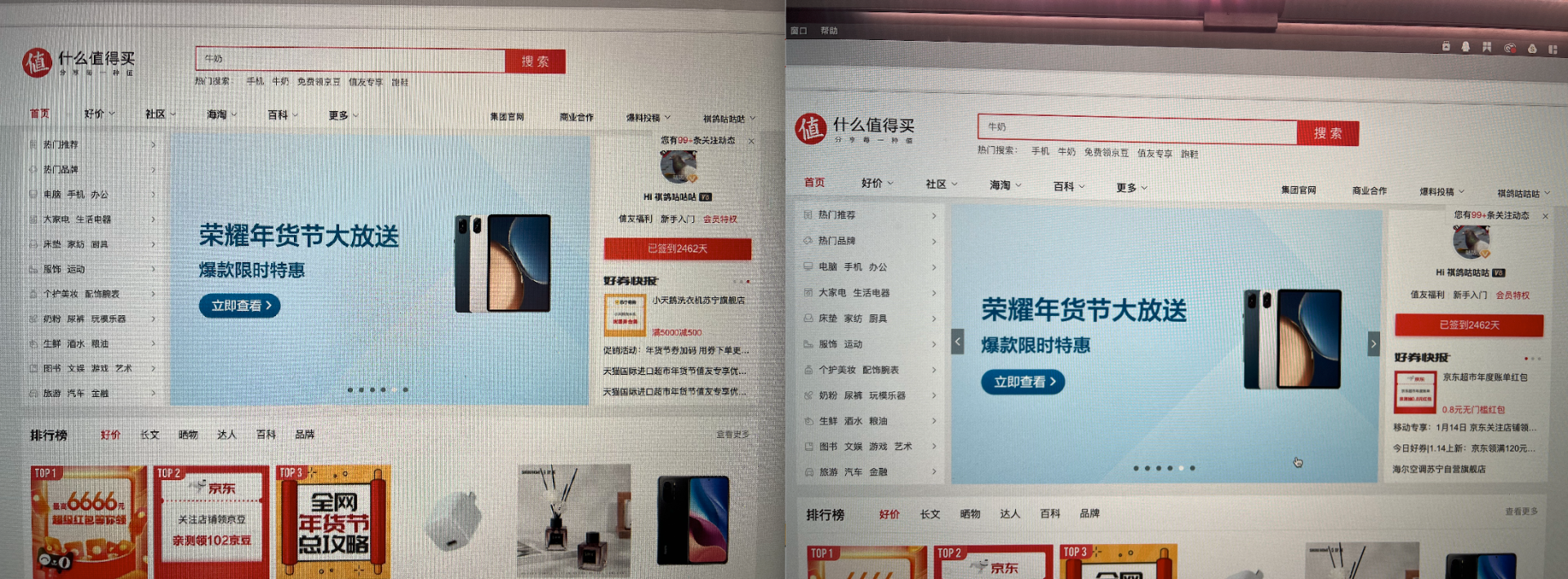Click 商业合作 link on right screen
The width and height of the screenshot is (1568, 579).
coord(1370,190)
